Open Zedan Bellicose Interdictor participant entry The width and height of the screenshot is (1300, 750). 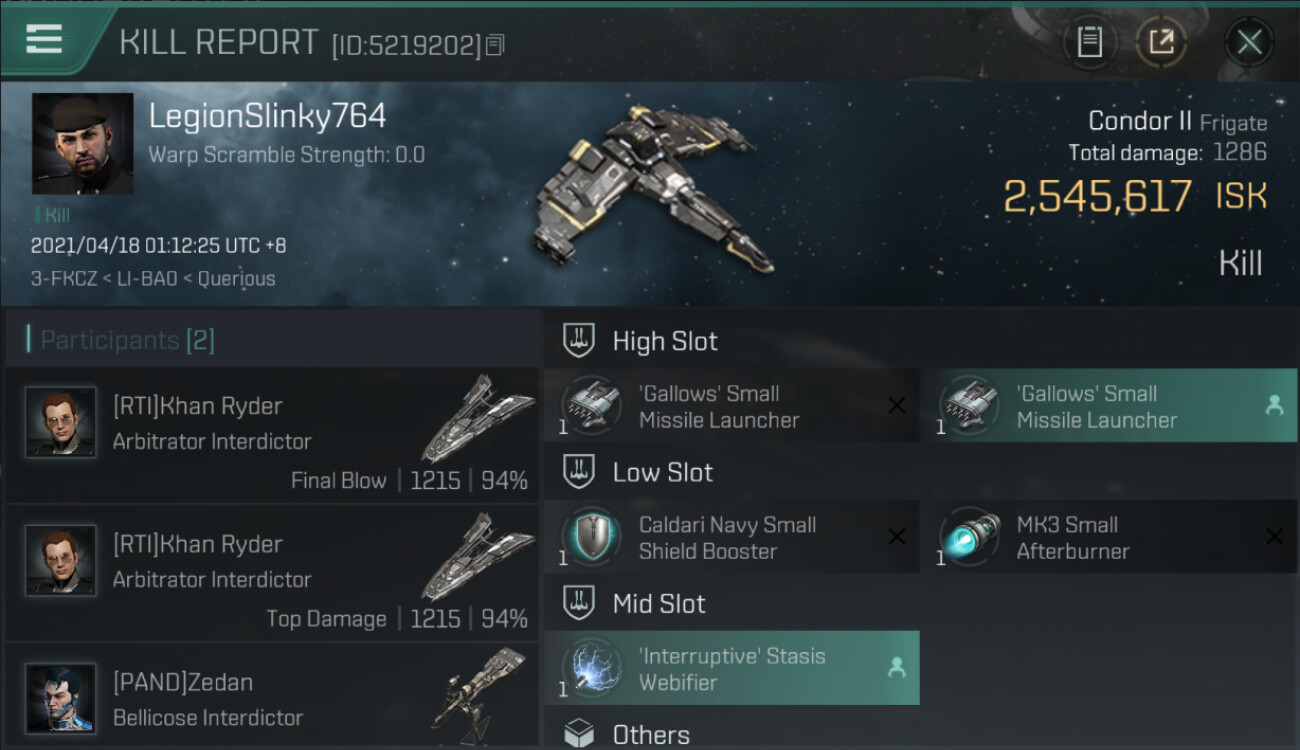click(272, 696)
